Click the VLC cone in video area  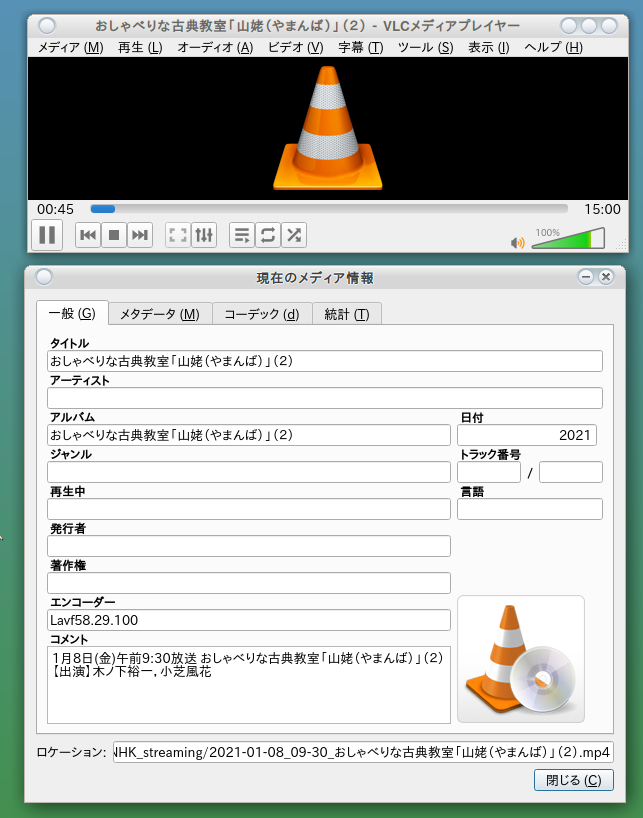[x=328, y=128]
